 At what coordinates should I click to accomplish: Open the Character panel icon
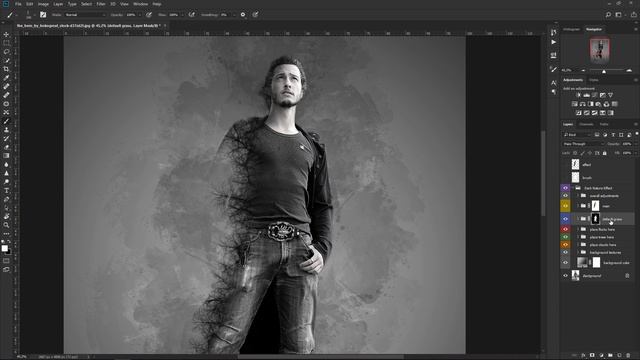click(x=553, y=83)
